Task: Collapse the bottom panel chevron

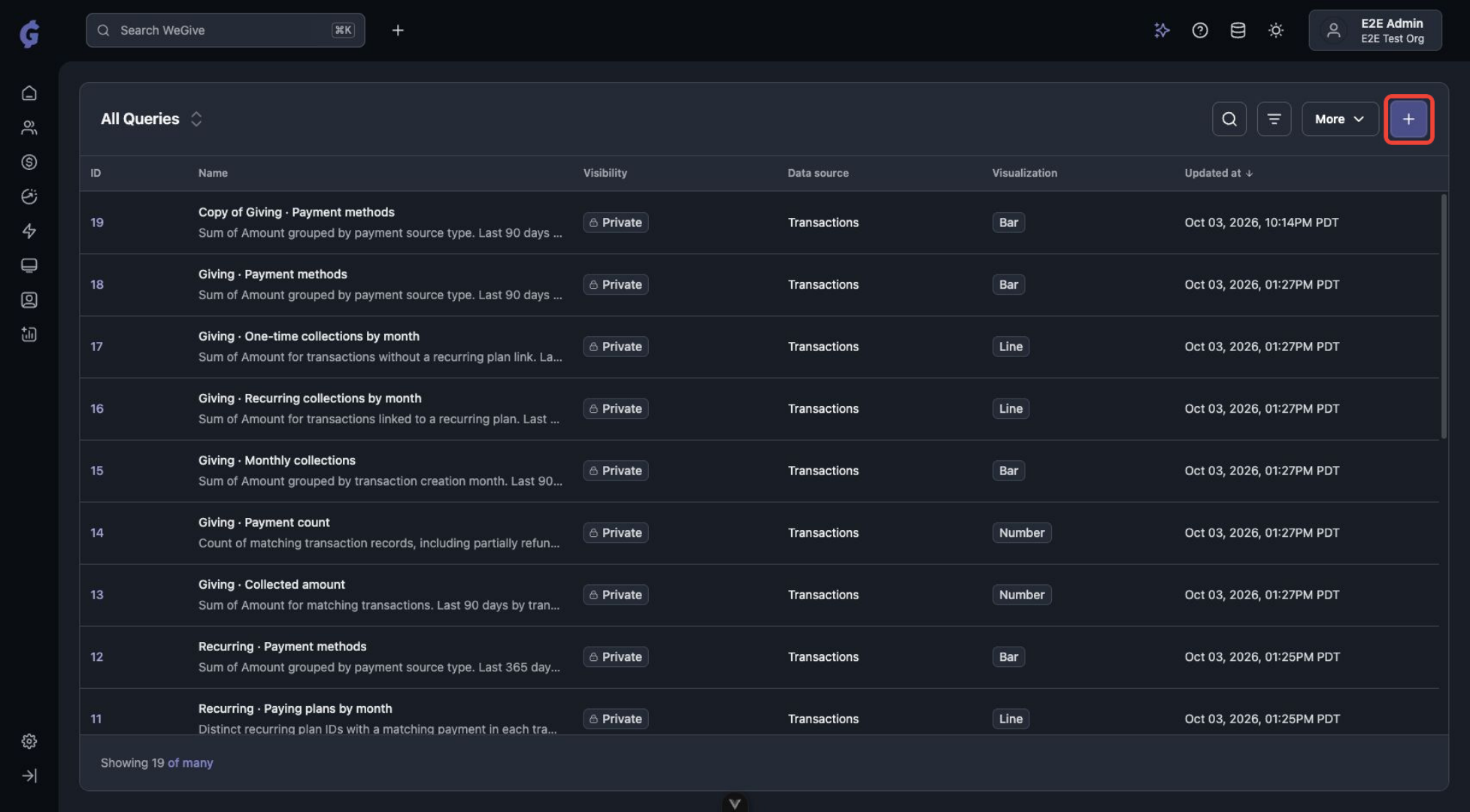Action: 735,803
